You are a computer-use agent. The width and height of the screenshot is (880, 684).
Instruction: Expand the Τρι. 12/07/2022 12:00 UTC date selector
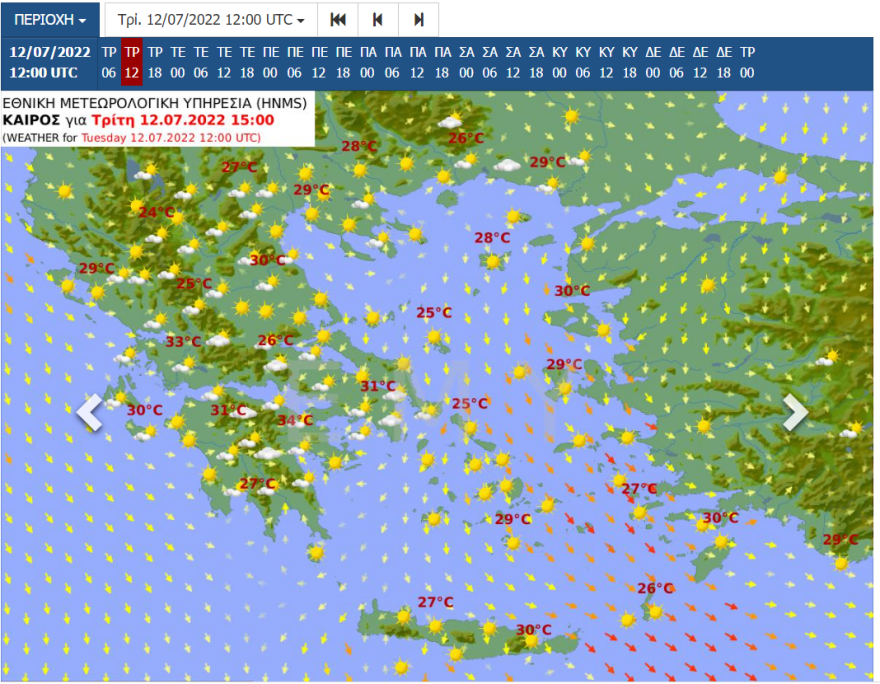coord(211,19)
